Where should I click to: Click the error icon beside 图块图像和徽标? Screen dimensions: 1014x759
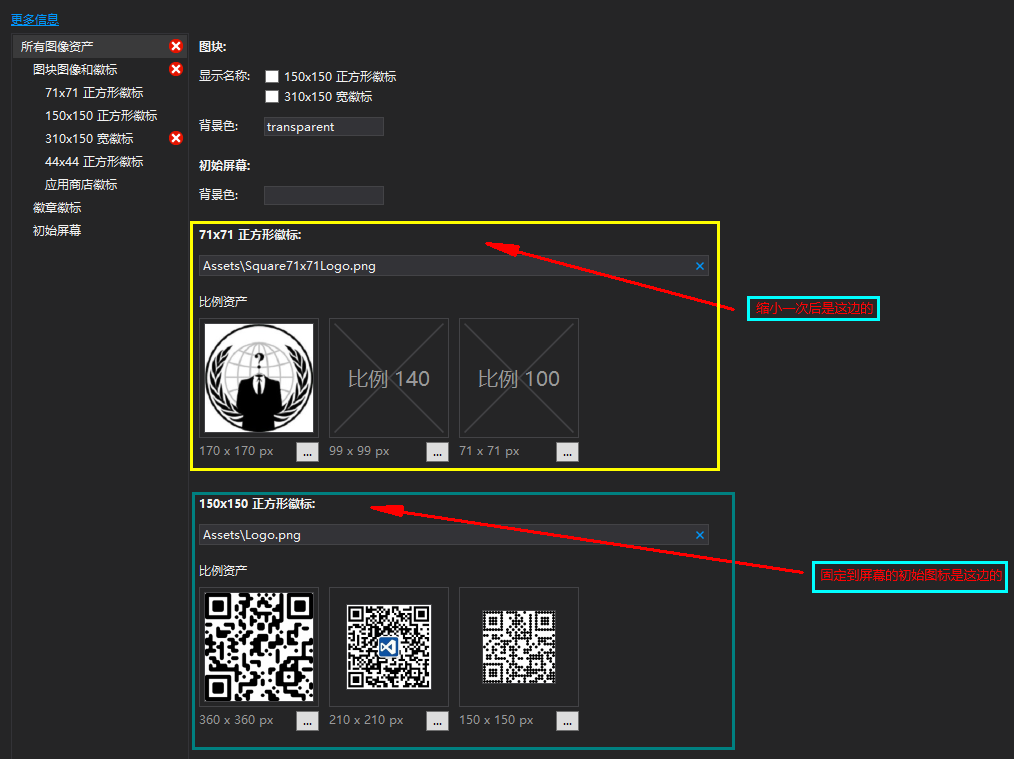[x=176, y=69]
